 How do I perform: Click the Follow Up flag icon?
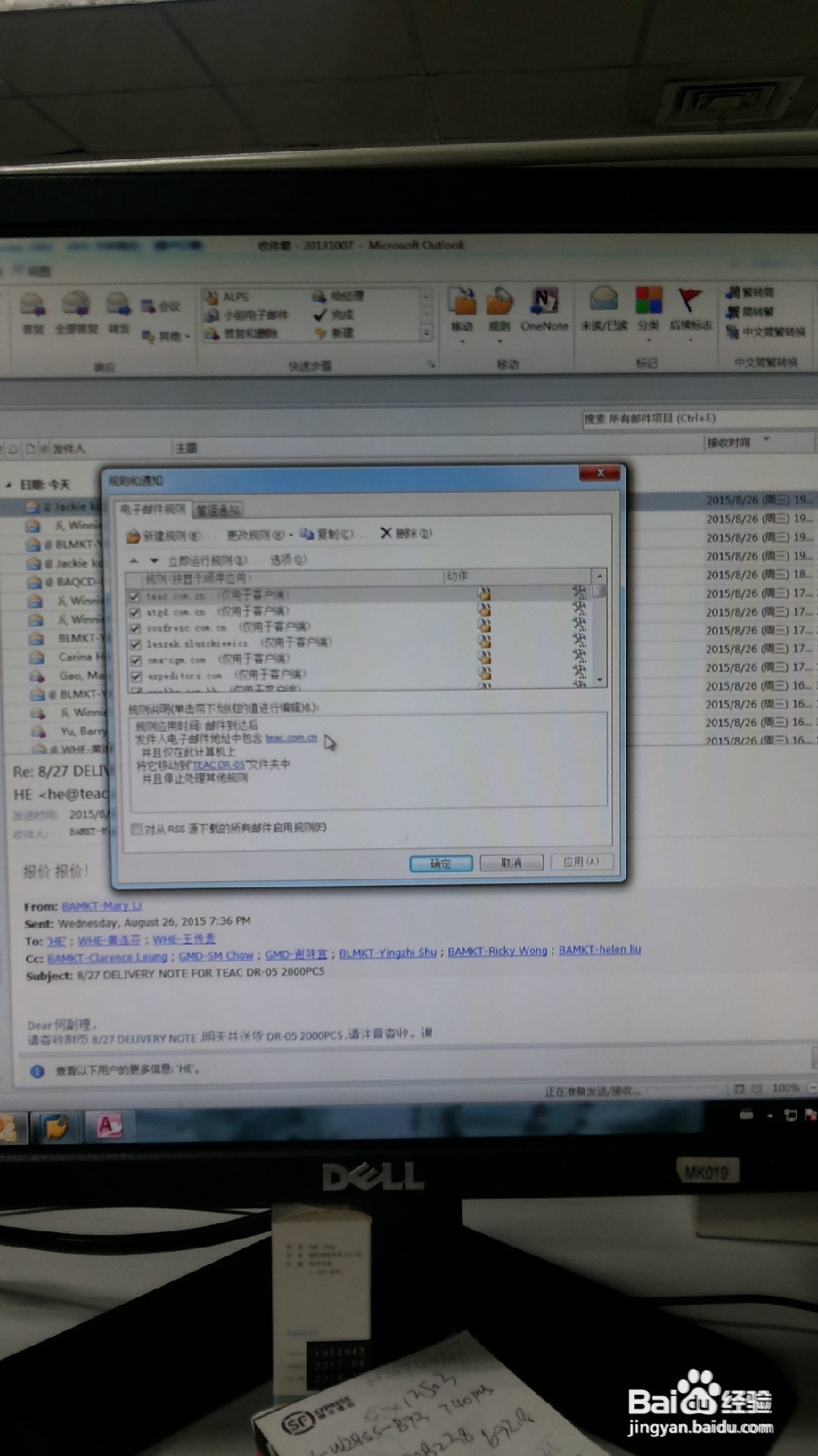(x=691, y=299)
